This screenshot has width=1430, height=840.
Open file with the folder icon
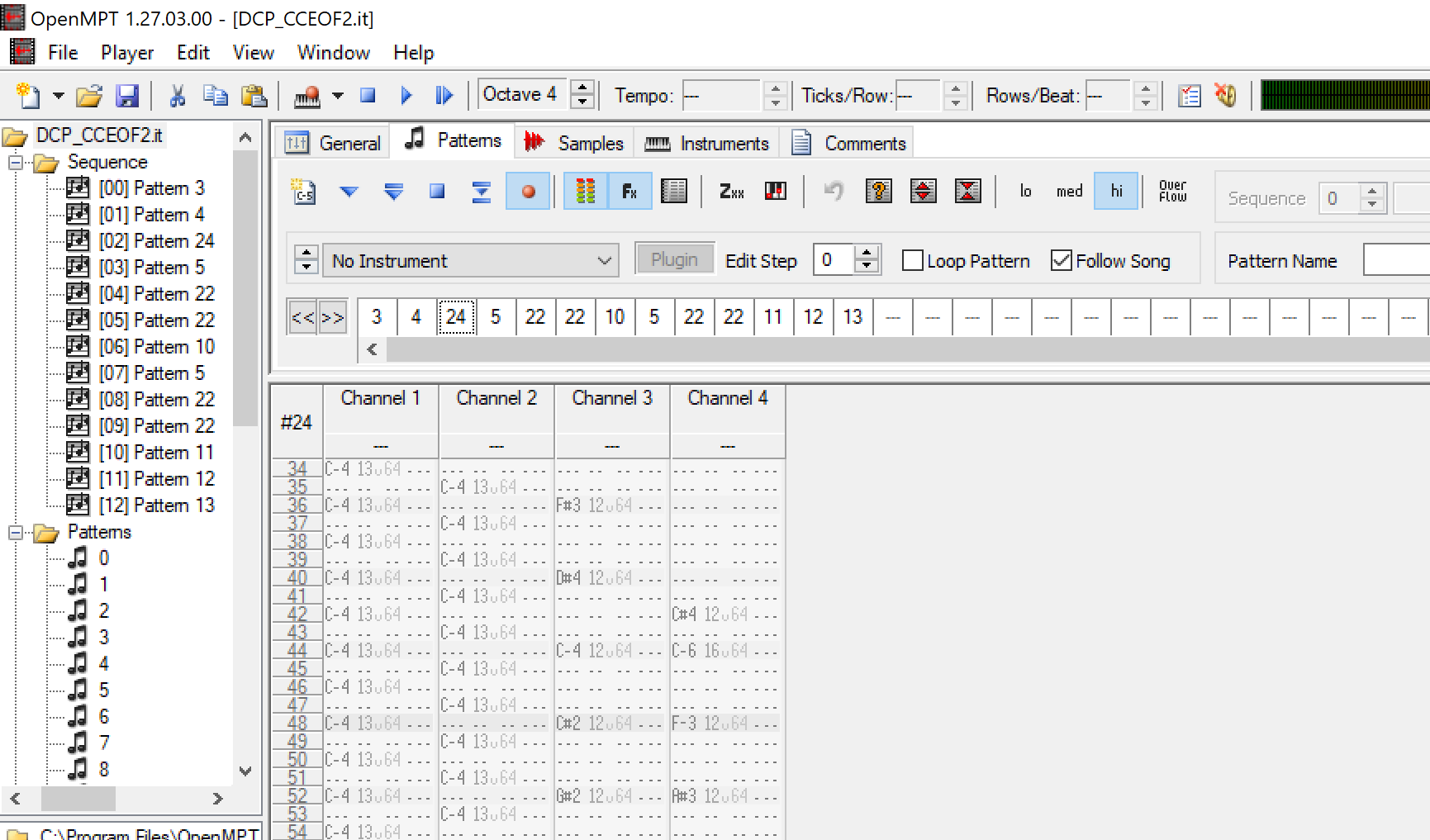(89, 96)
